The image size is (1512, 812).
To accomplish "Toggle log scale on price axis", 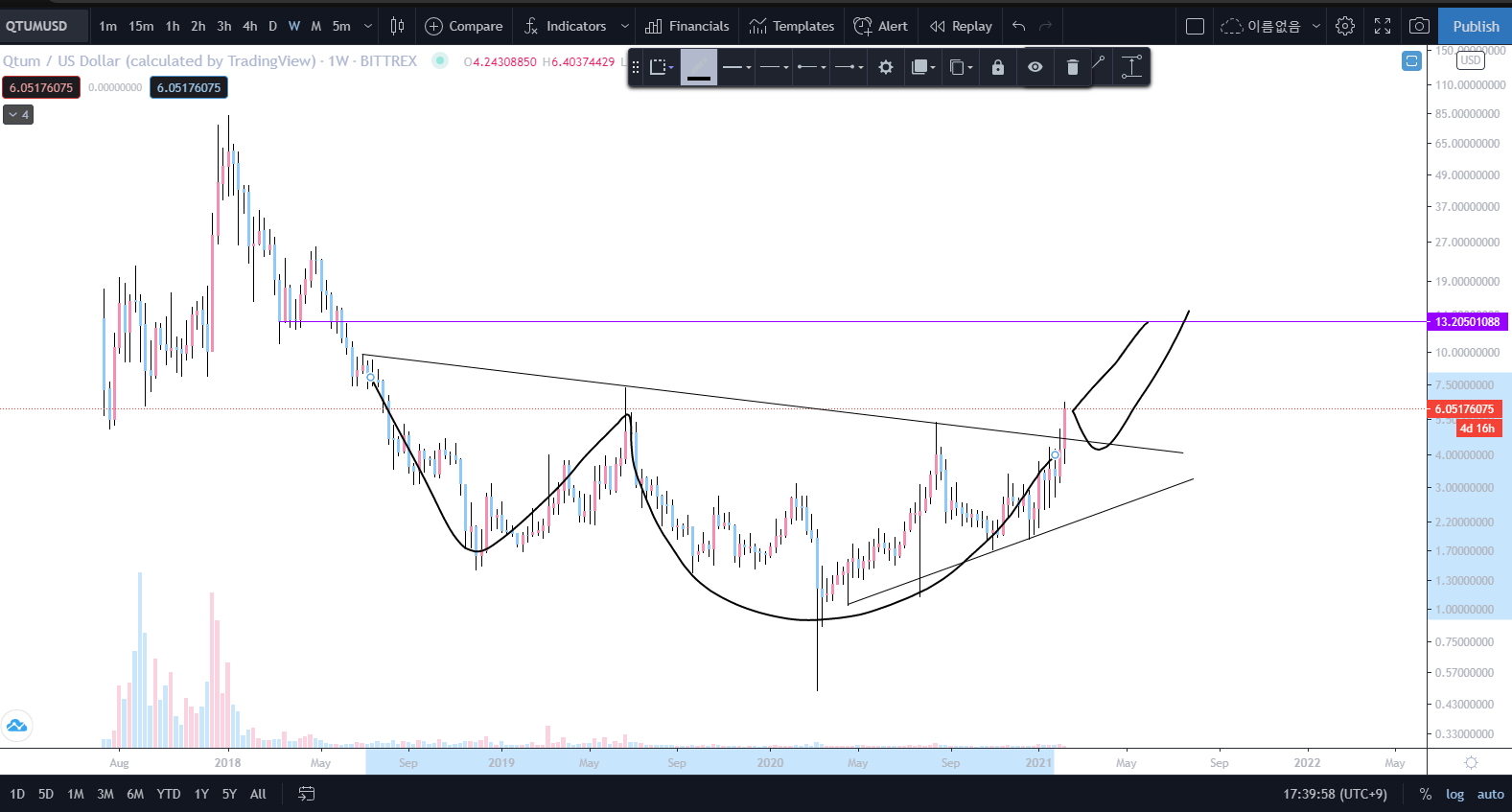I will point(1454,794).
